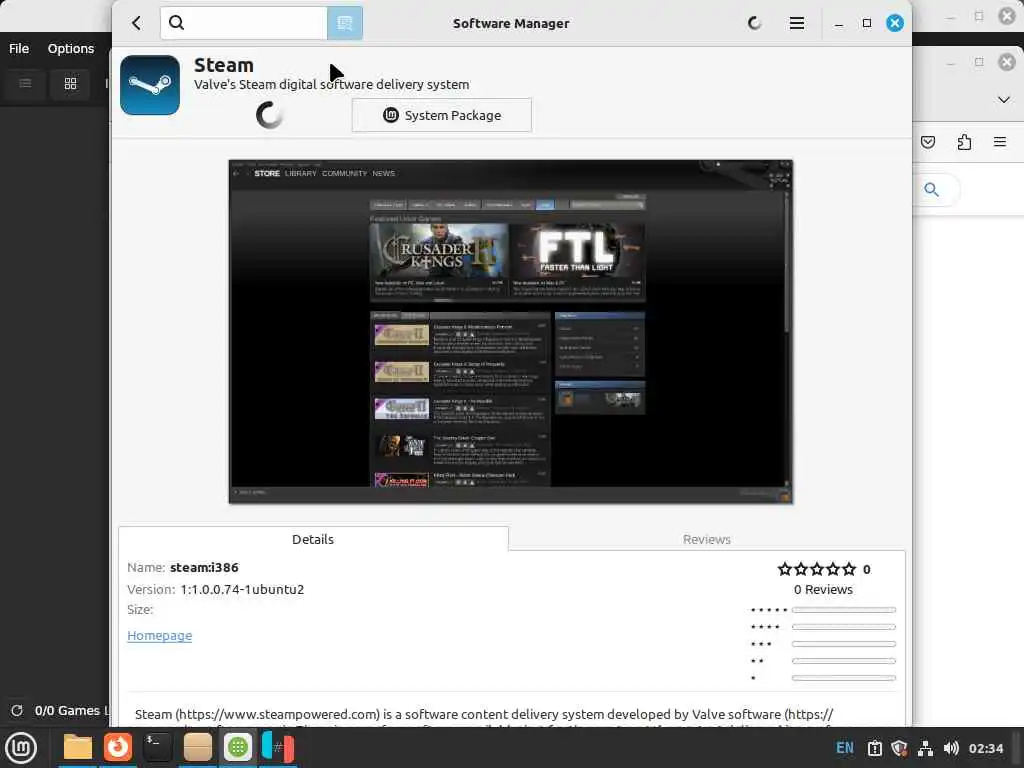Open the Terminal from the taskbar
This screenshot has width=1024, height=768.
click(x=157, y=747)
